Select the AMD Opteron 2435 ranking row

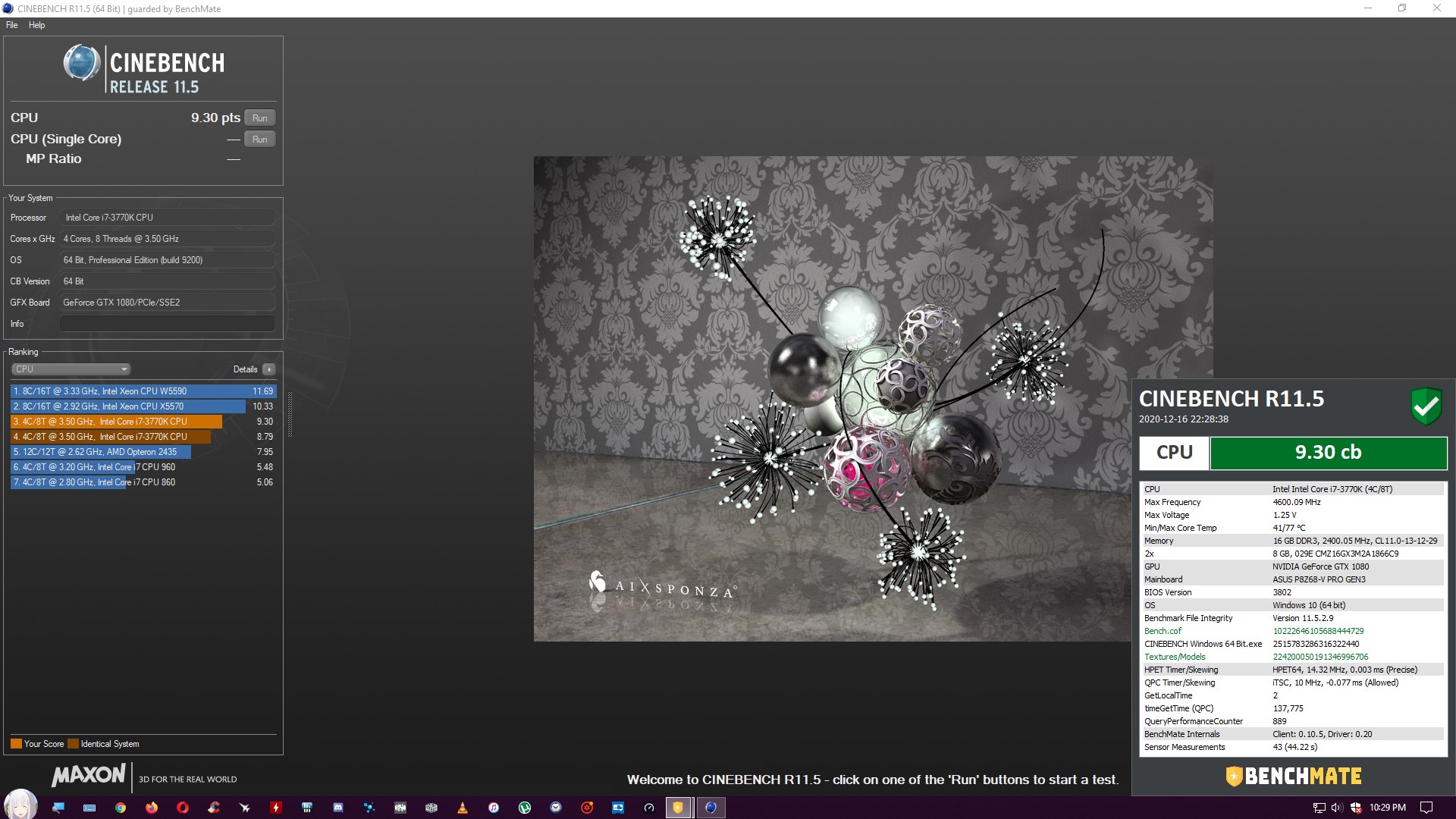[143, 452]
